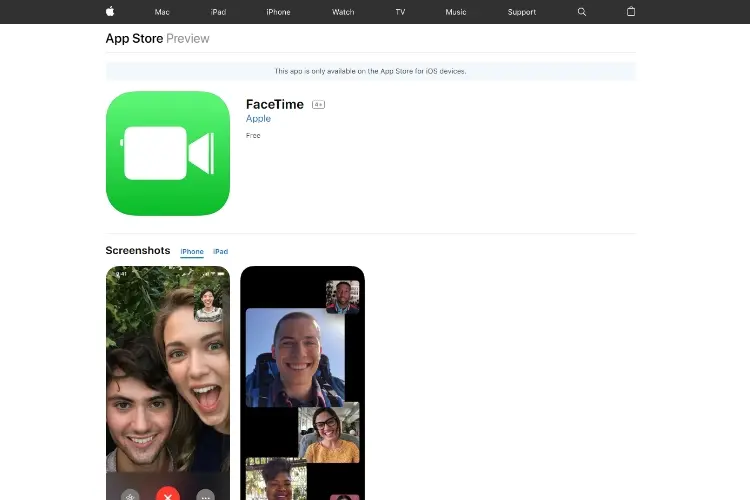
Task: Click the Screenshots section heading
Action: click(138, 250)
